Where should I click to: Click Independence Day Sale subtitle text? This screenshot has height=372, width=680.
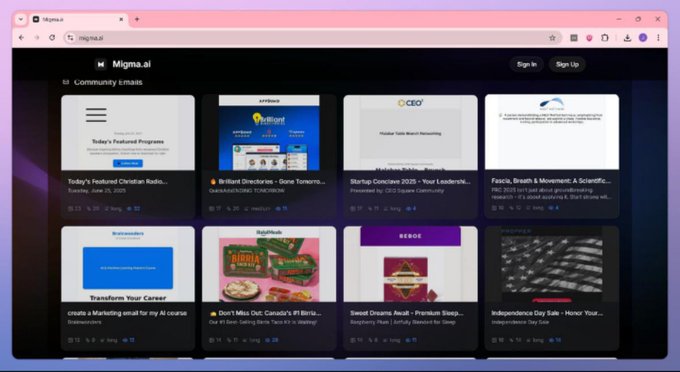point(520,322)
